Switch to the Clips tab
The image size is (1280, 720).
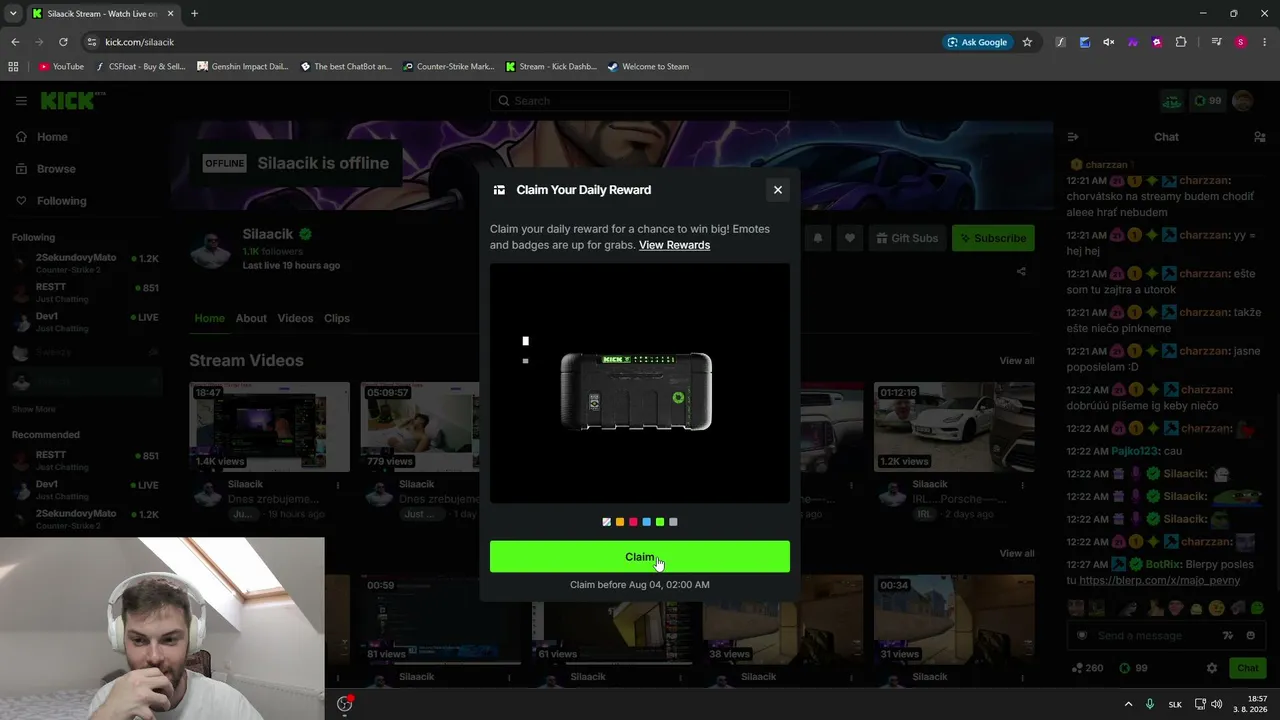(x=337, y=318)
